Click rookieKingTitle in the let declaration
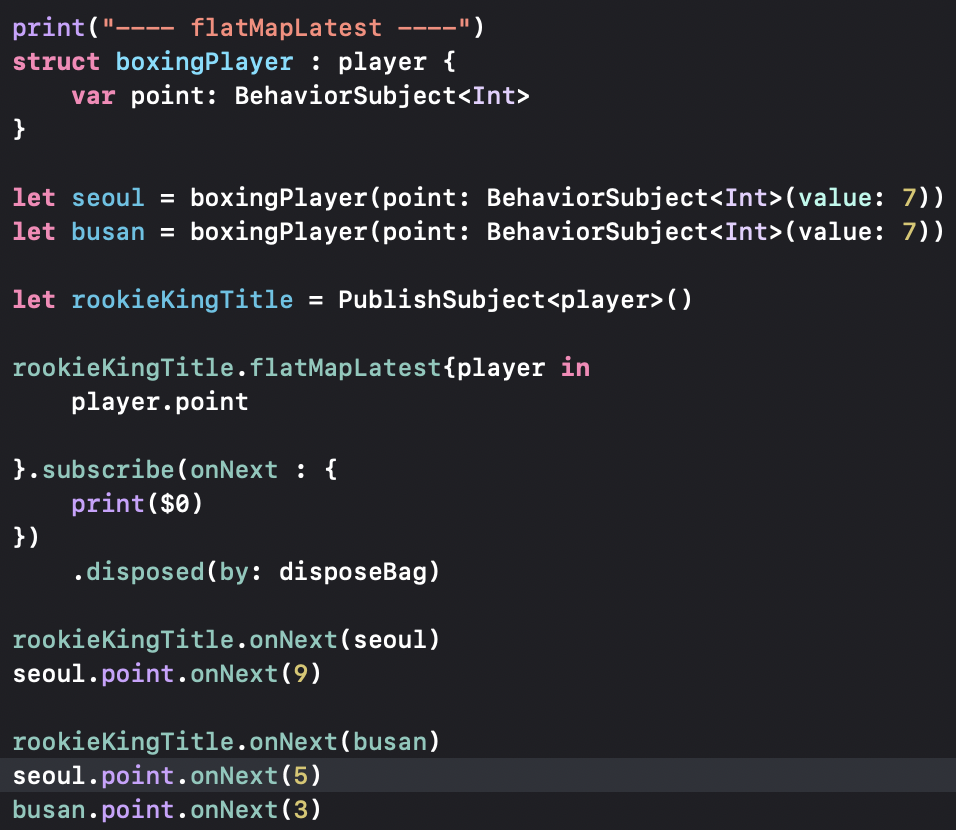Viewport: 956px width, 830px height. pyautogui.click(x=182, y=300)
